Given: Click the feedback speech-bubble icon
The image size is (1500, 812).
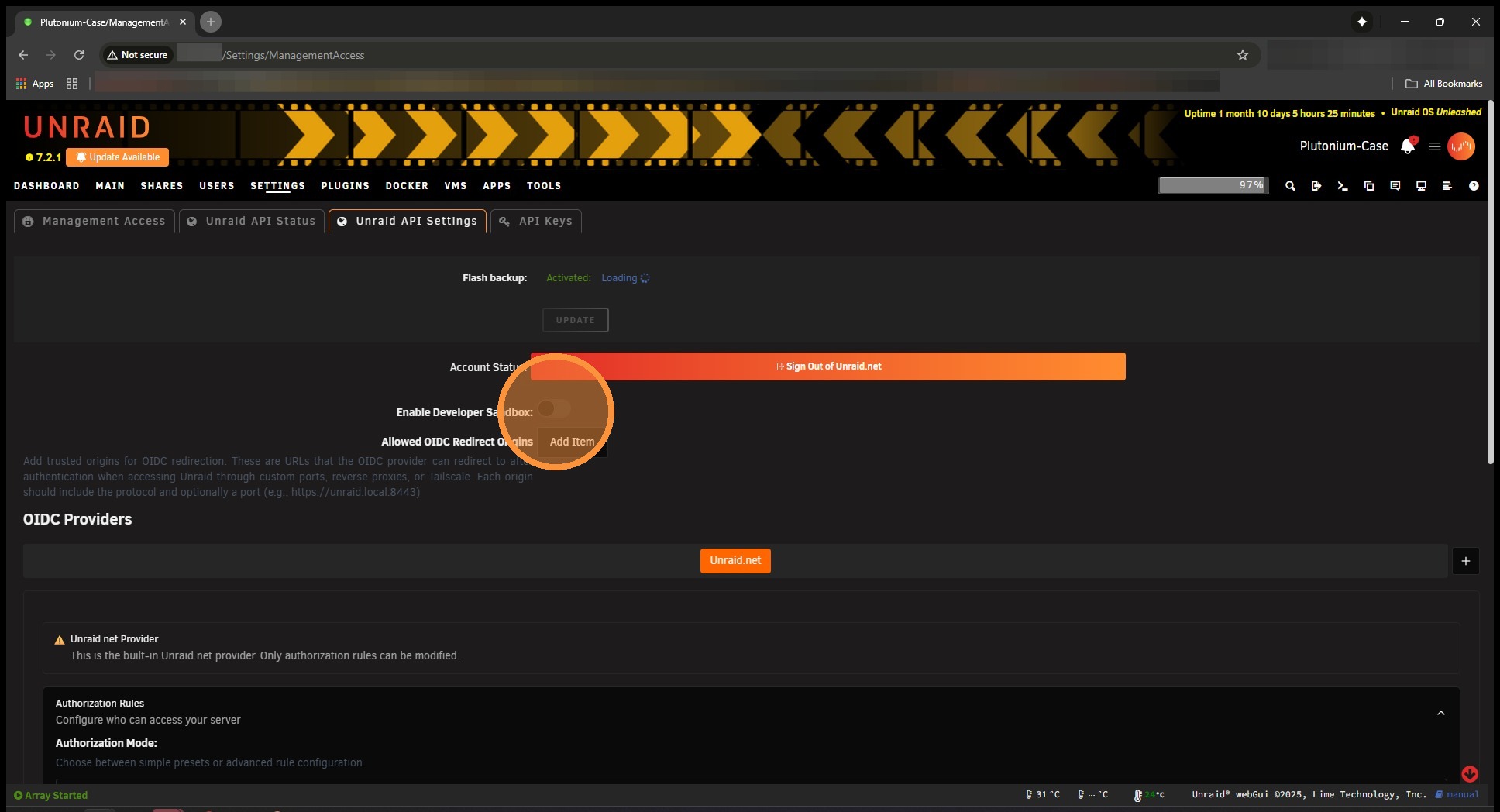Looking at the screenshot, I should point(1395,186).
